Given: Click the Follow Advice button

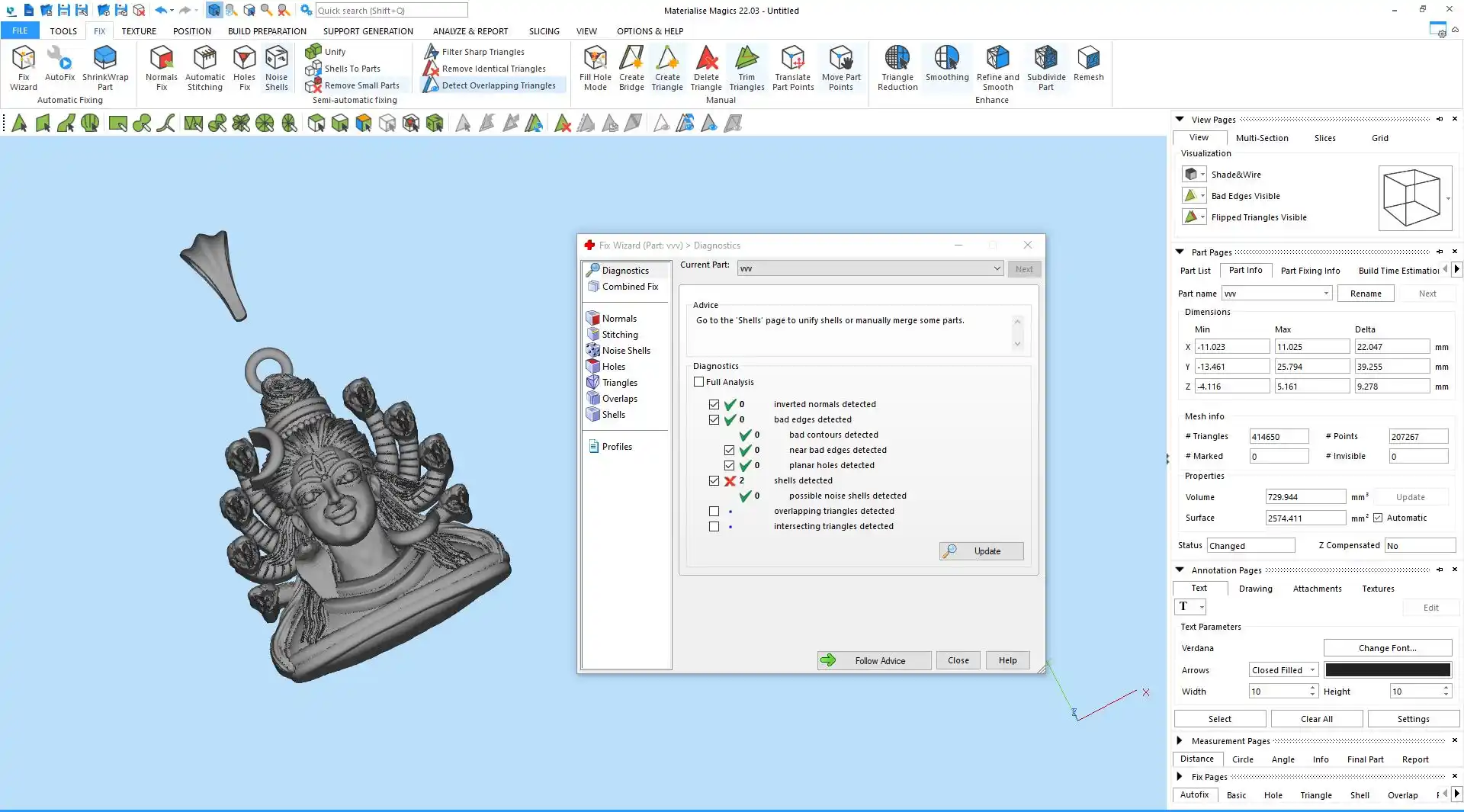Looking at the screenshot, I should [x=874, y=660].
